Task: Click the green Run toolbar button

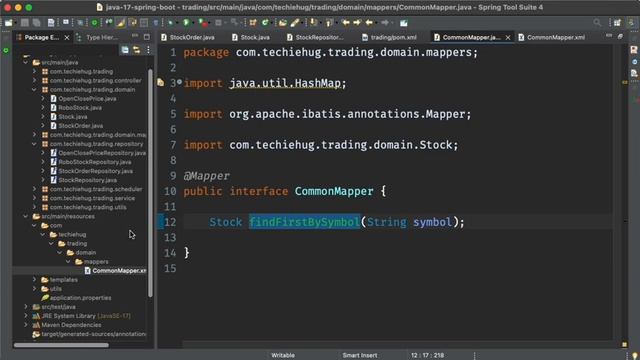Action: 186,23
